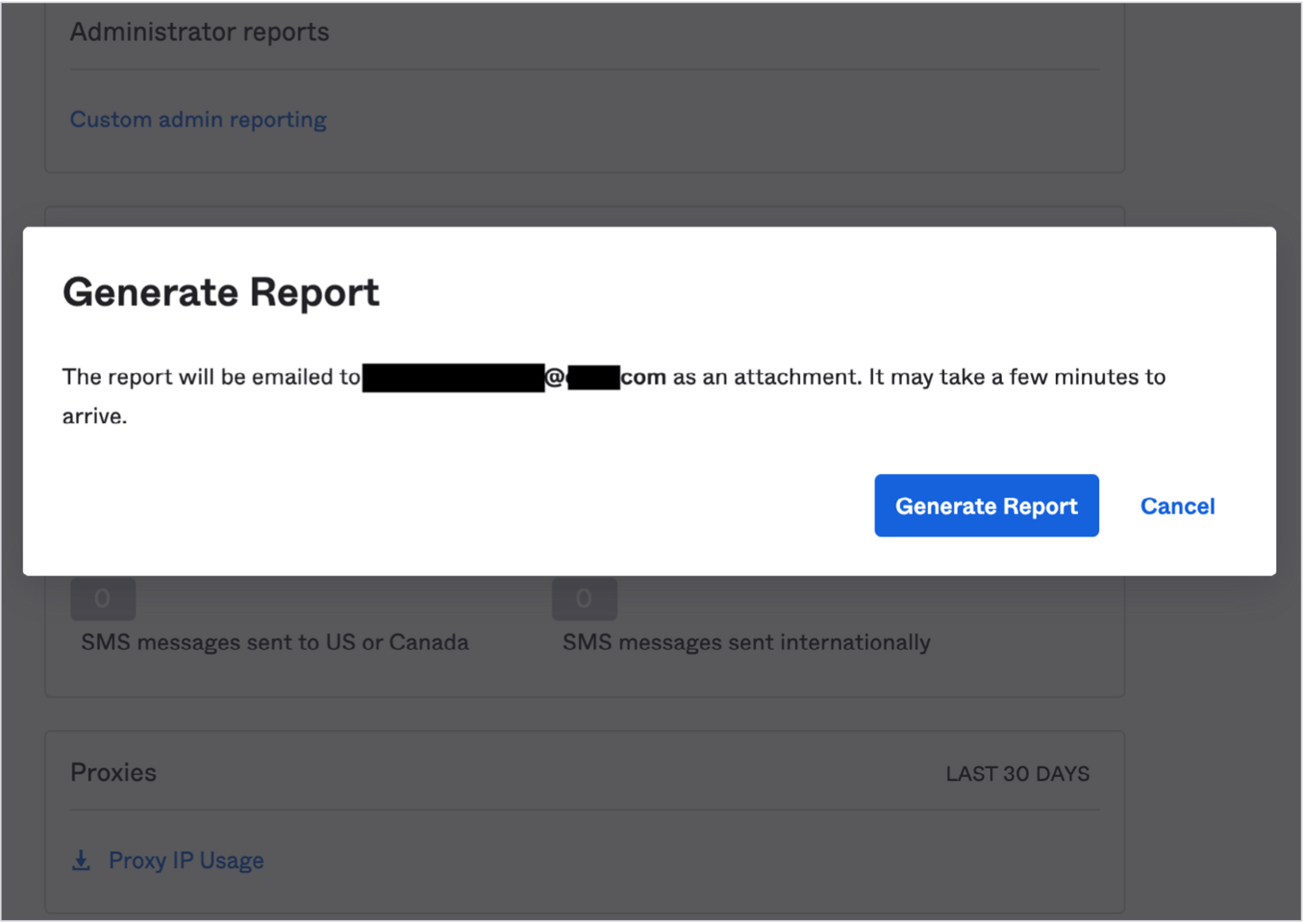
Task: Click the blue Generate Report button
Action: (x=986, y=506)
